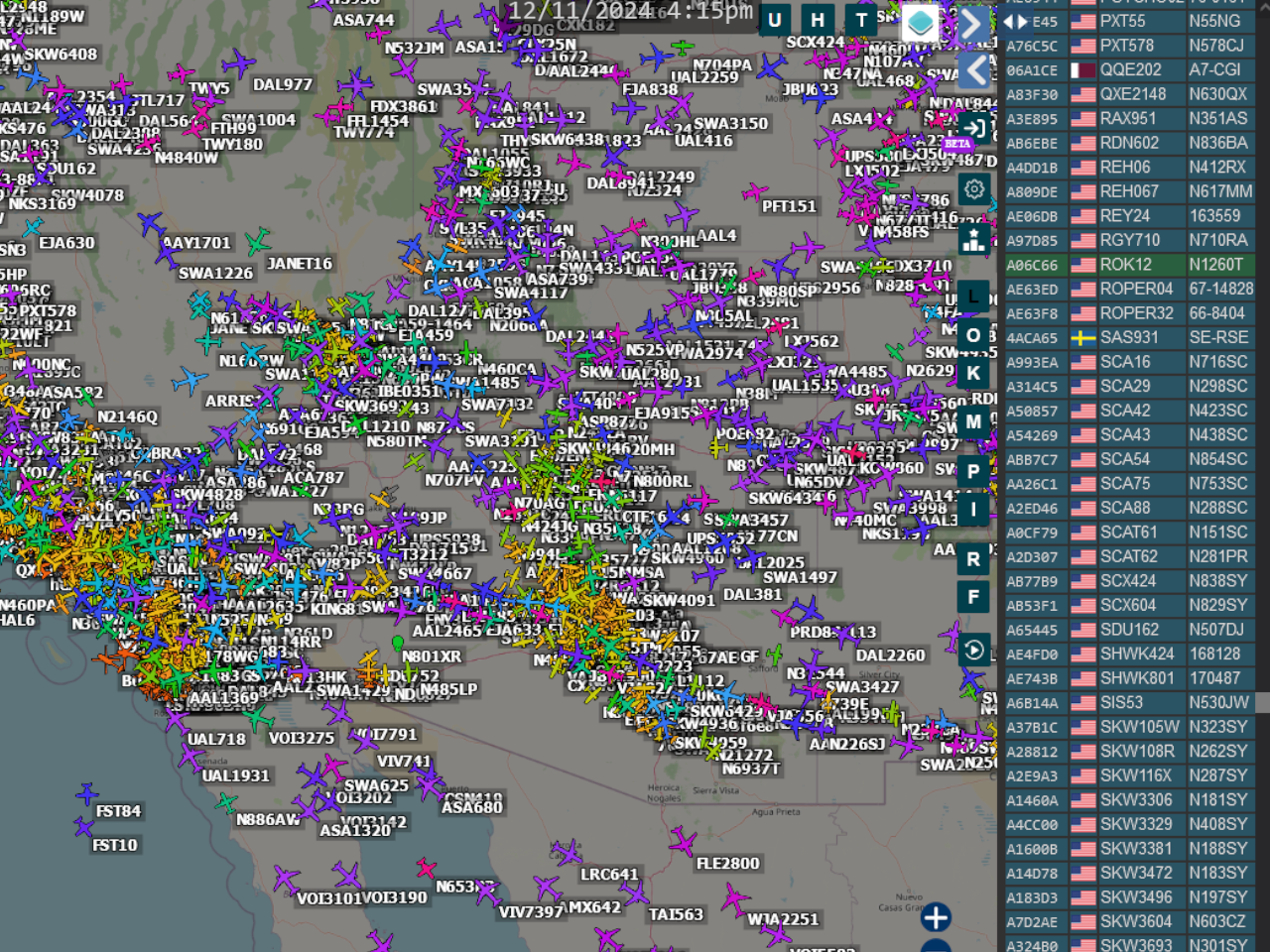Click the US flag in the SIS53 row
This screenshot has width=1270, height=952.
coord(1082,702)
